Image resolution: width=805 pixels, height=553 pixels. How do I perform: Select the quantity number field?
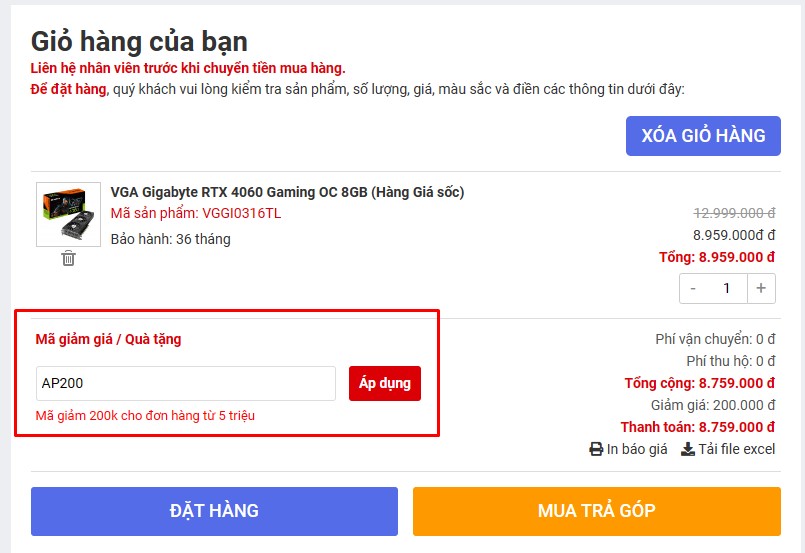pyautogui.click(x=726, y=289)
